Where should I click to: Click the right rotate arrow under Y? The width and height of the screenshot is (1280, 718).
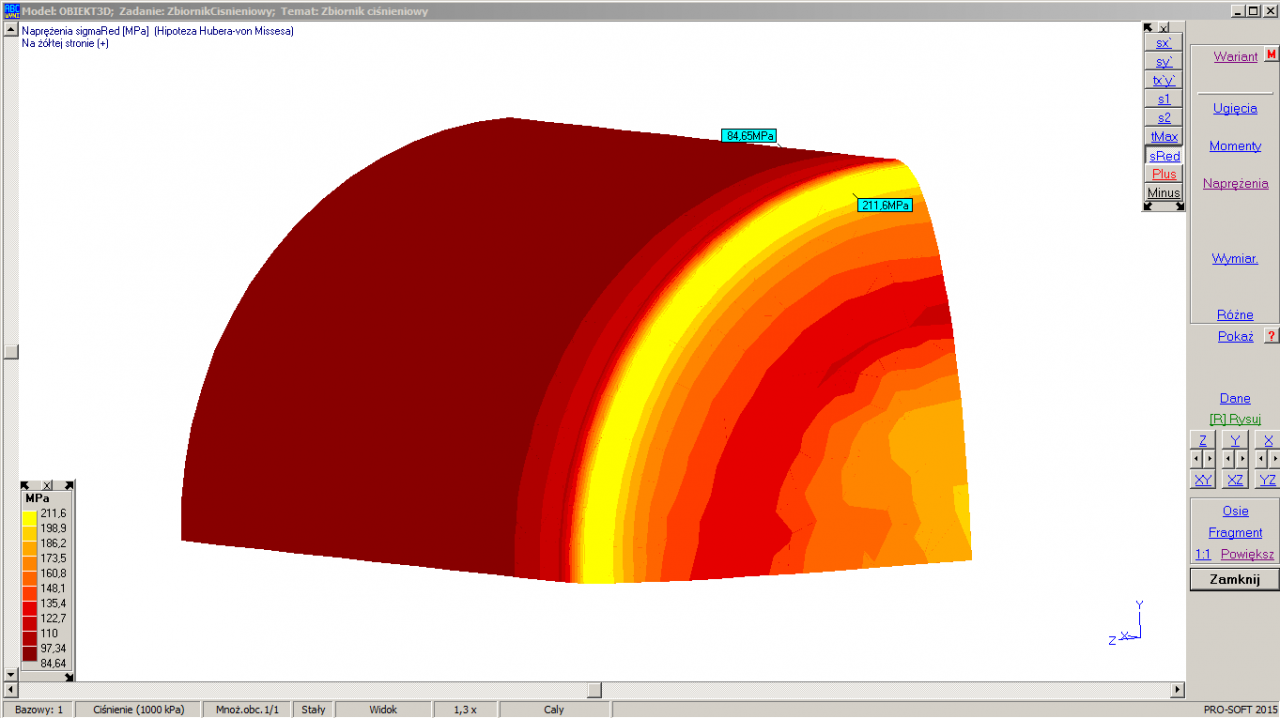coord(1242,459)
